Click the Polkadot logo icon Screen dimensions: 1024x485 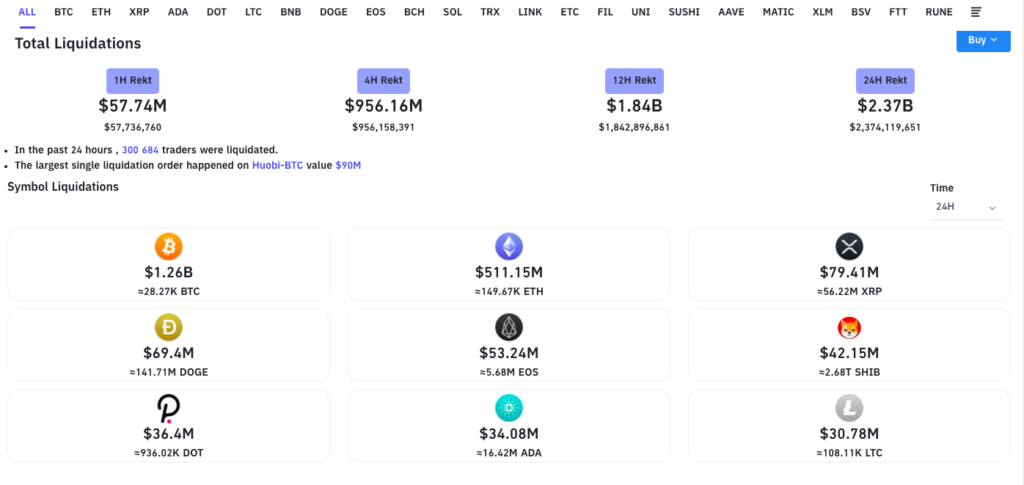pyautogui.click(x=169, y=408)
